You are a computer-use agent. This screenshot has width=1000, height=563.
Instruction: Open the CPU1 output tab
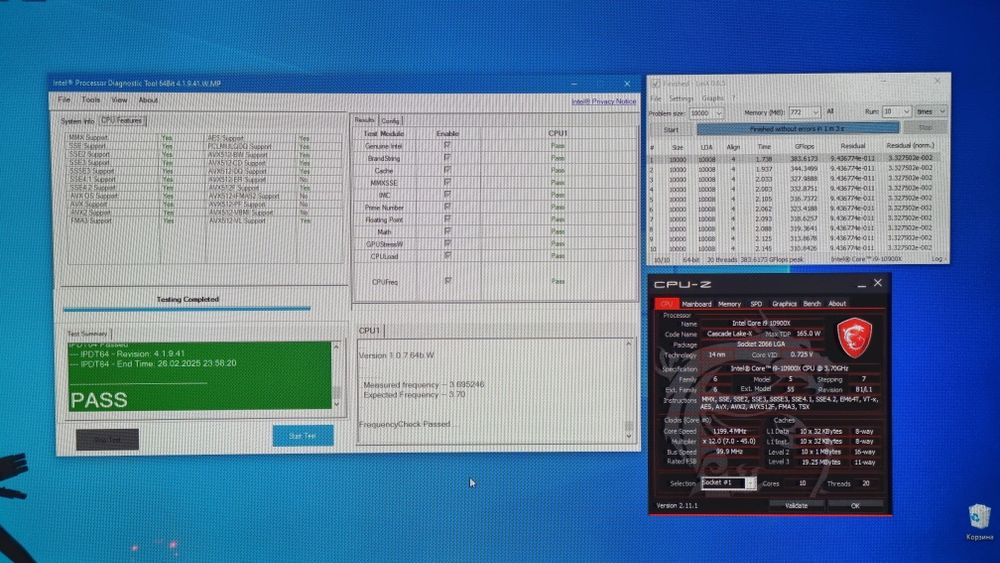coord(369,330)
